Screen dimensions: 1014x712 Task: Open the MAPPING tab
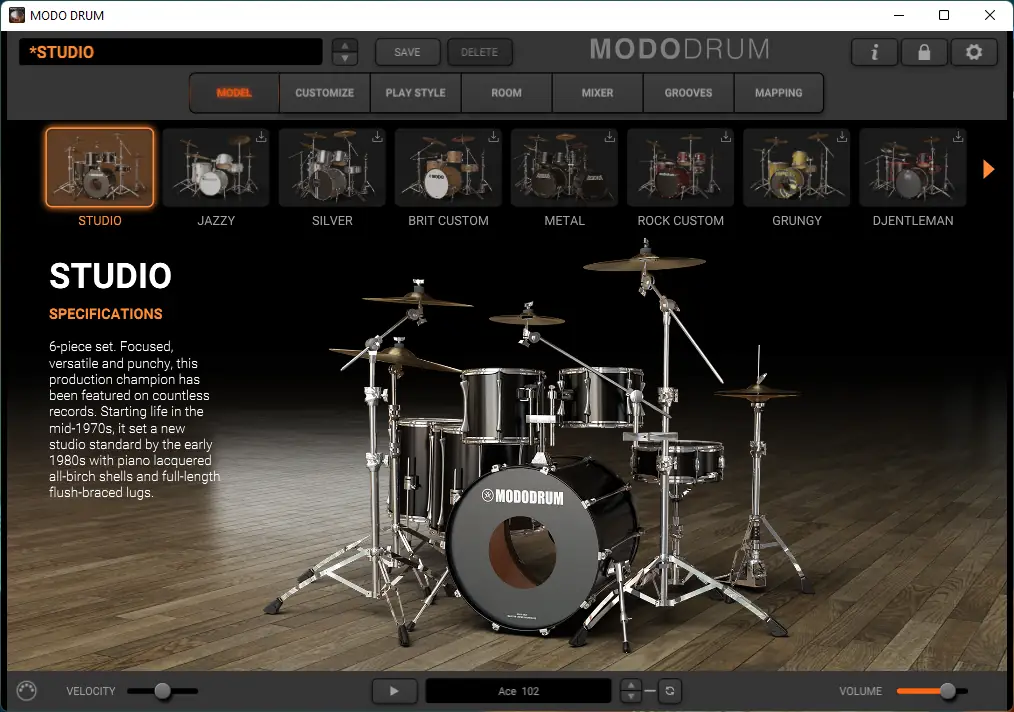click(x=779, y=92)
